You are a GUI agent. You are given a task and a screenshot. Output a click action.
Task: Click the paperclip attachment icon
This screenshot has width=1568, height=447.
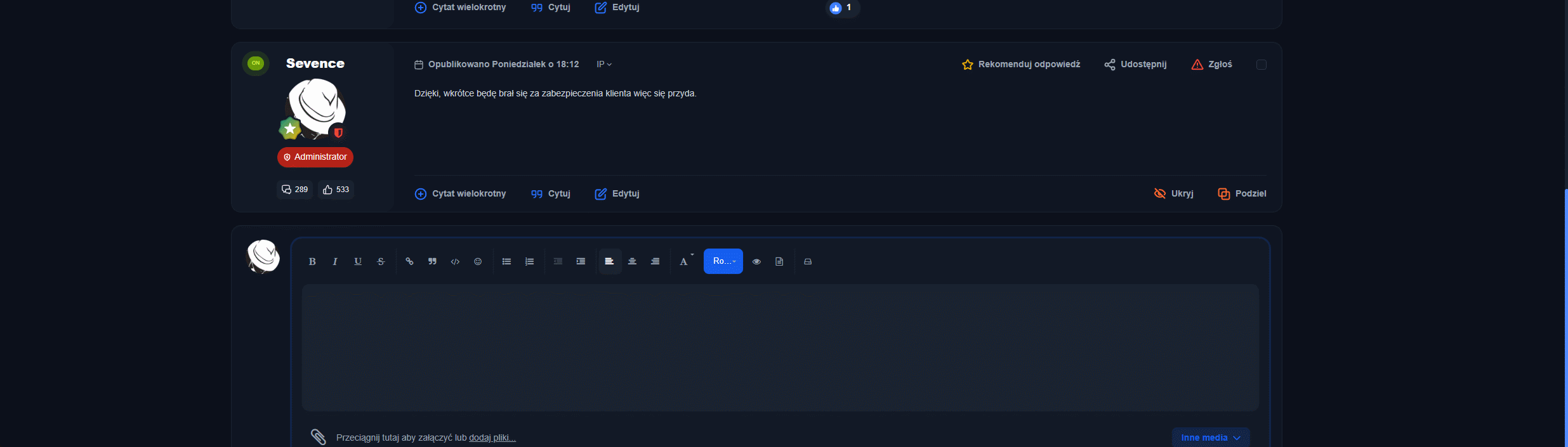click(318, 437)
